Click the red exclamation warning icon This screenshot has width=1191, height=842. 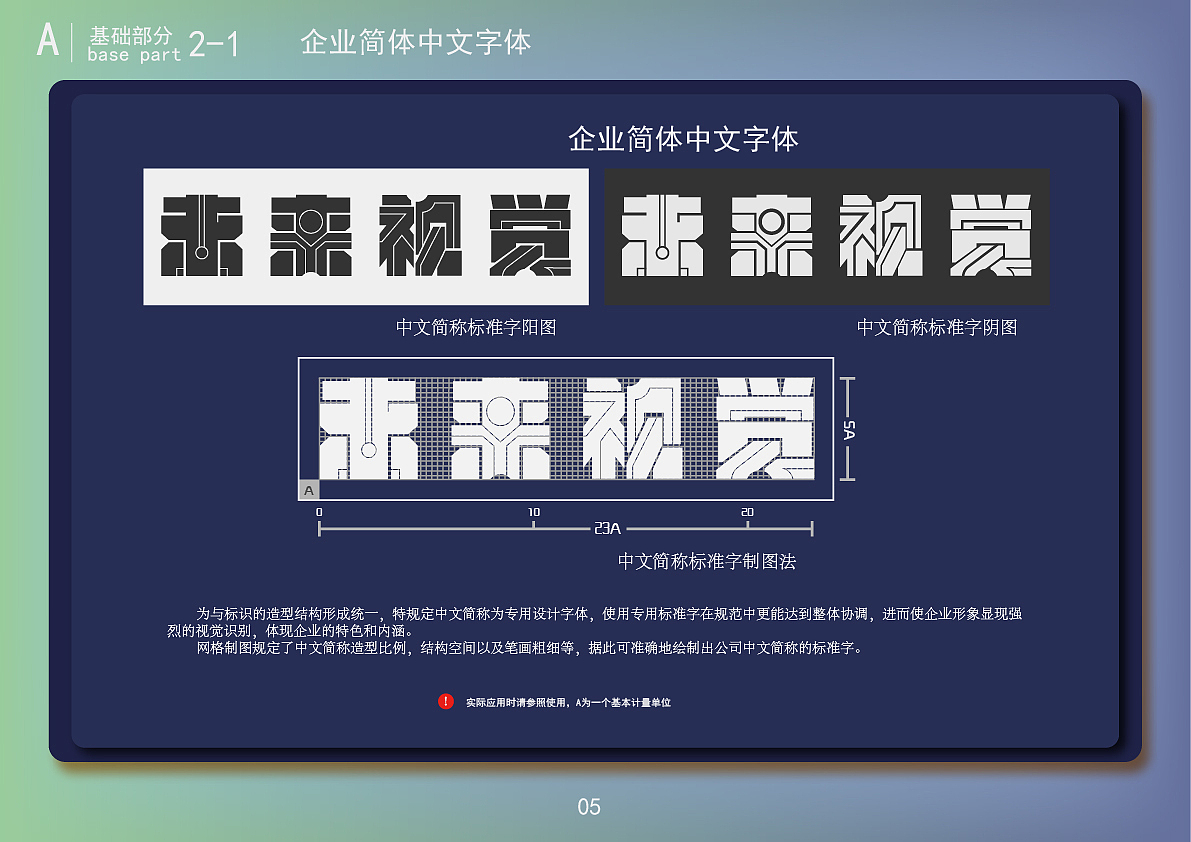[447, 702]
